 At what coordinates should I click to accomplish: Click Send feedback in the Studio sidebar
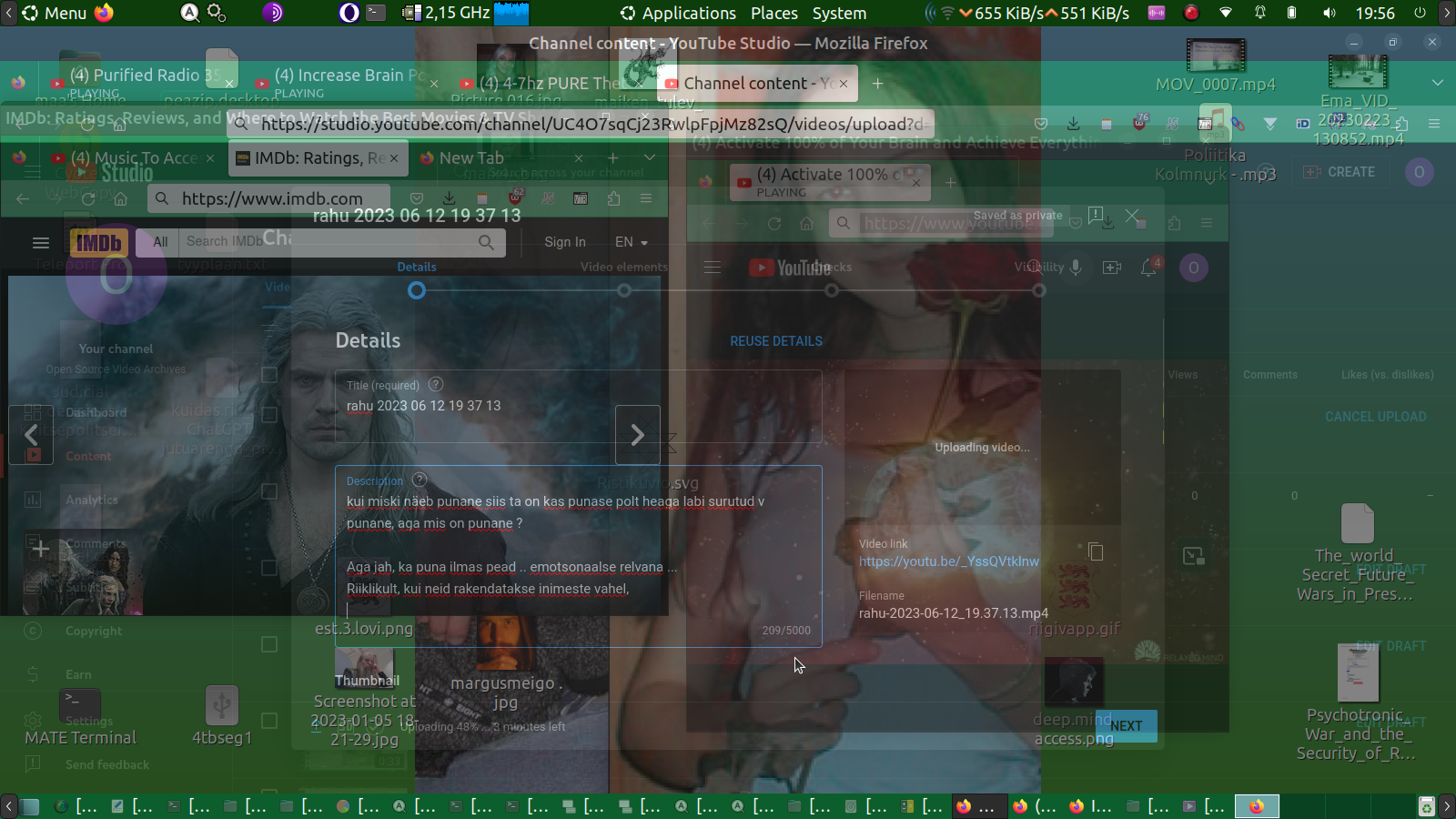(x=107, y=764)
